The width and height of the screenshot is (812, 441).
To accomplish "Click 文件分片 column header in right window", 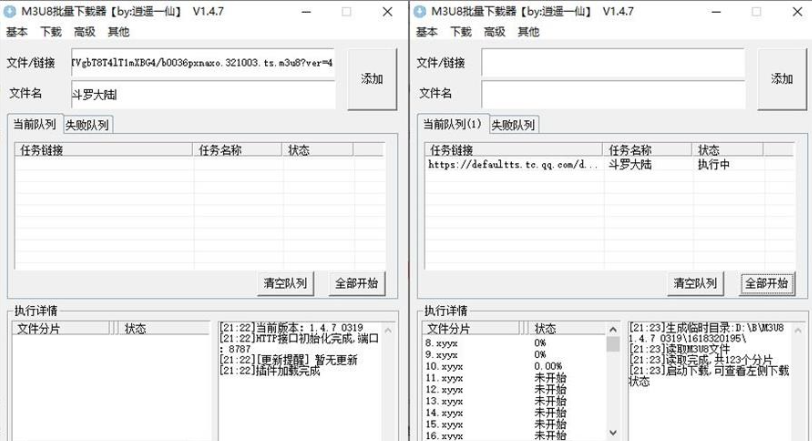I will [x=472, y=329].
